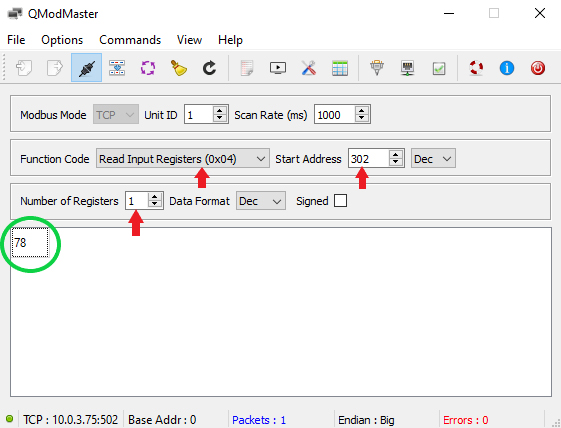Open the Tools wrench and screwdriver icon
The image size is (561, 428).
(x=308, y=68)
